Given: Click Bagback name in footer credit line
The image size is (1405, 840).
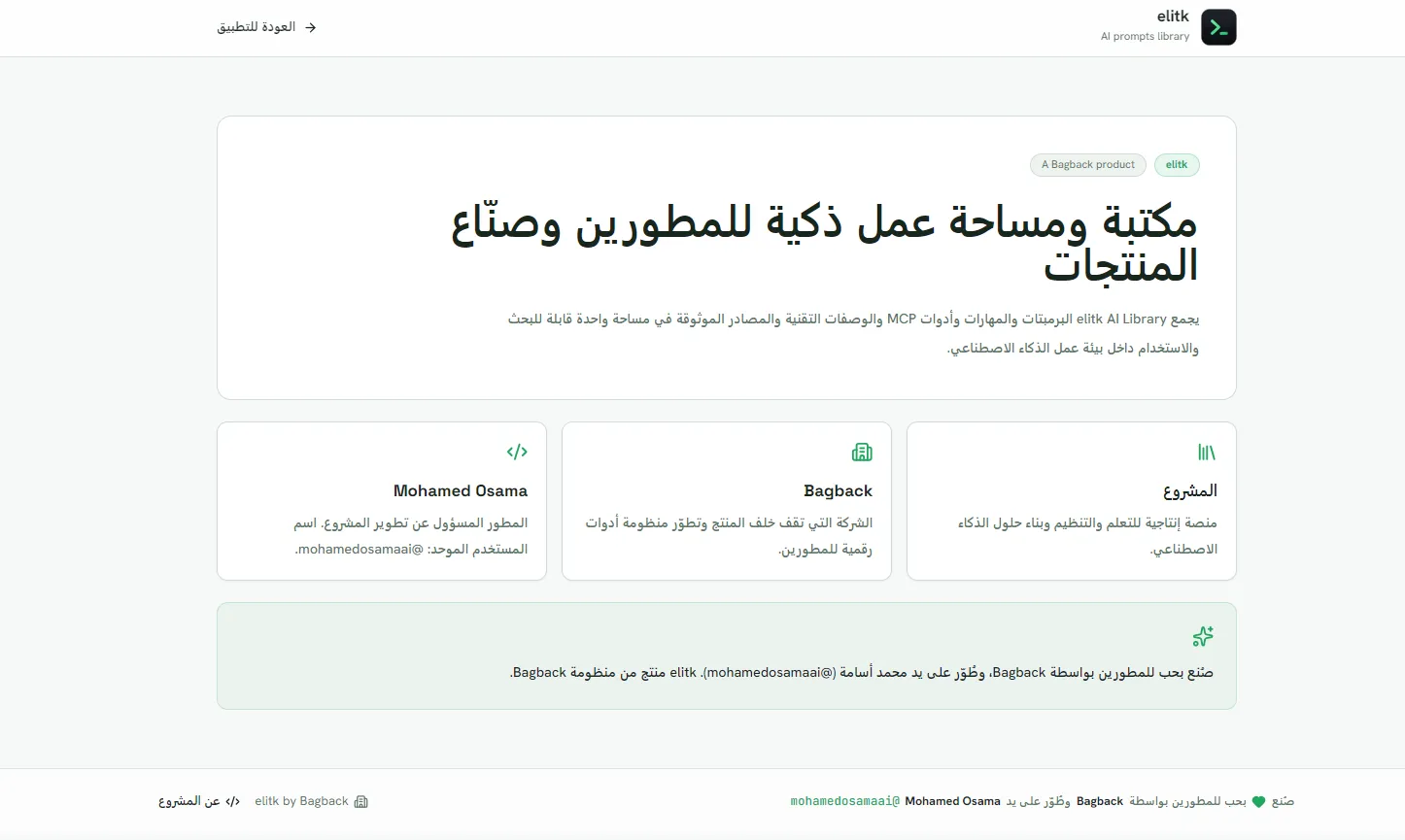Looking at the screenshot, I should (x=1100, y=802).
